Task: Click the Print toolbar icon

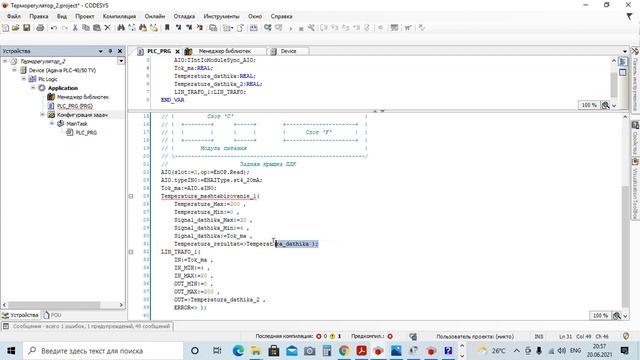Action: coord(40,28)
